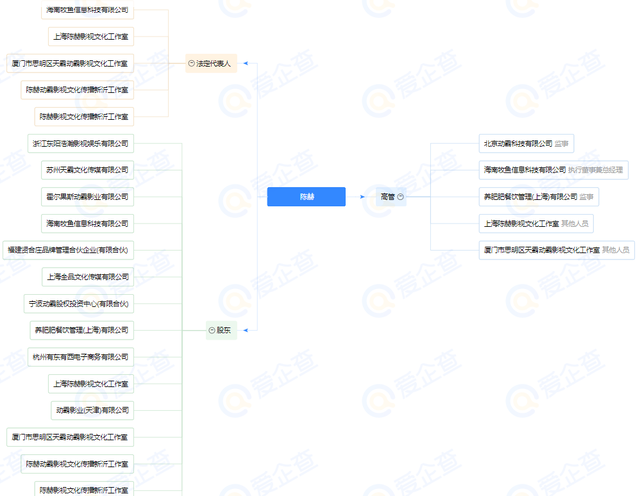Open 海南牧鱼信息科技有限公司 执行董事 node under 高管
The image size is (640, 496).
click(x=553, y=170)
